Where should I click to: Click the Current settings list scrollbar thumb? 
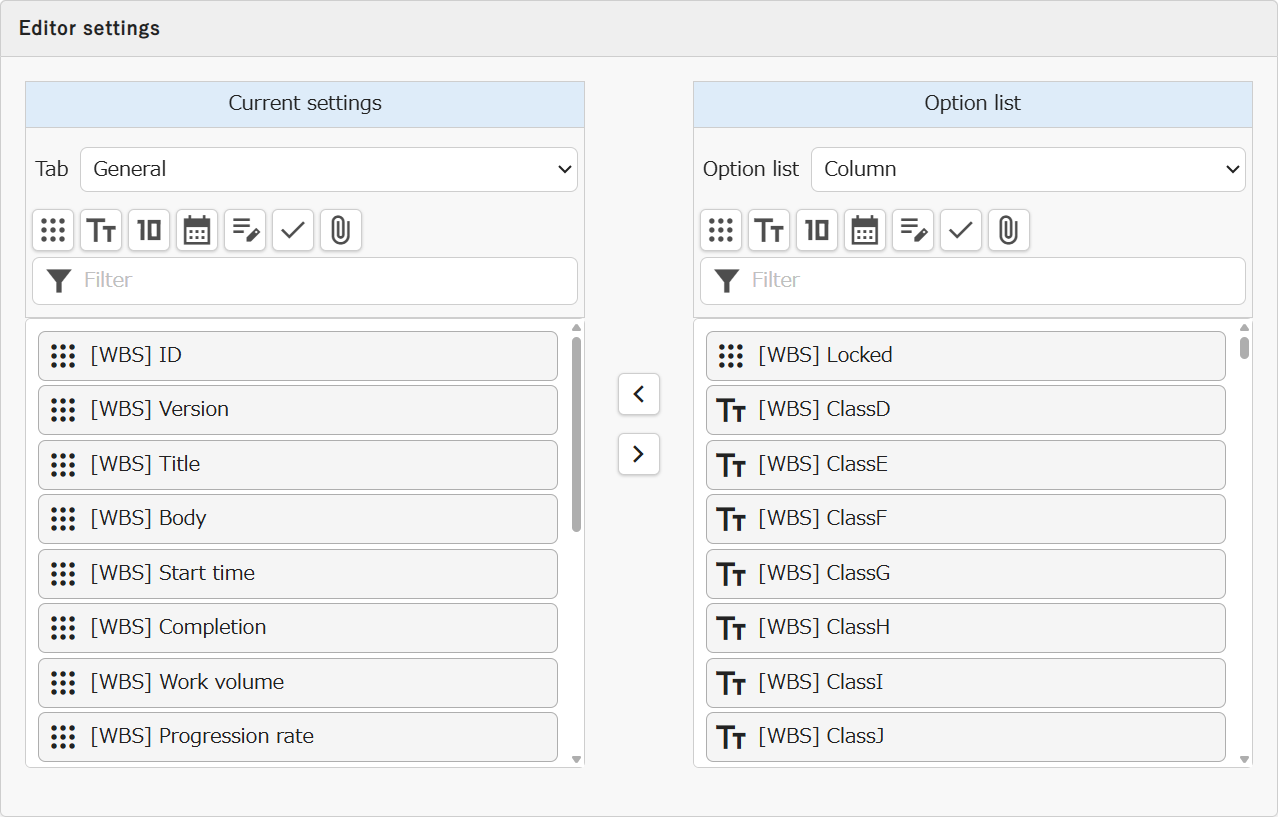pos(576,434)
